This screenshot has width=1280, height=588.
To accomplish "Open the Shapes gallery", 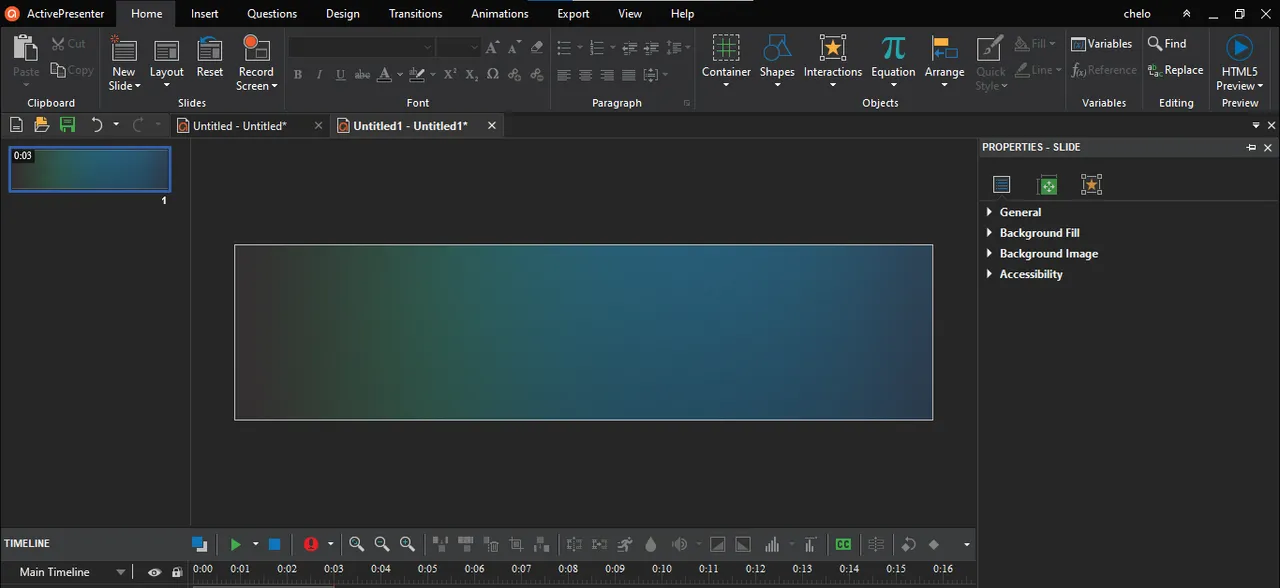I will point(777,62).
